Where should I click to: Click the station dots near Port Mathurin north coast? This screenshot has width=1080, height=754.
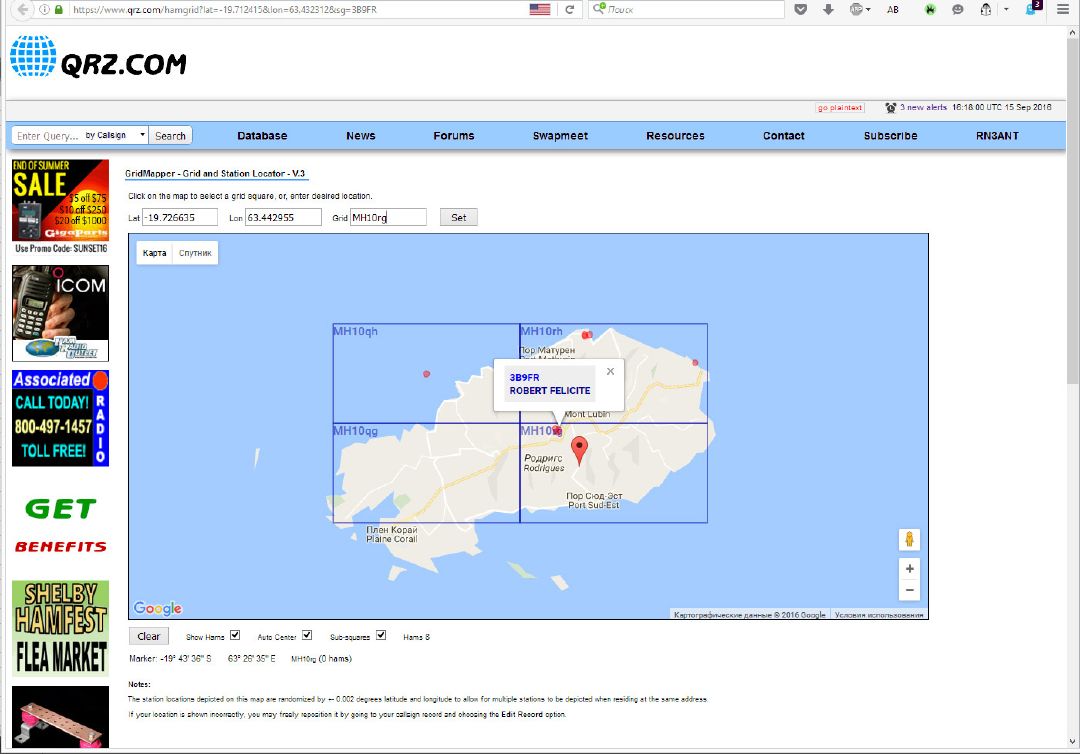(x=587, y=335)
